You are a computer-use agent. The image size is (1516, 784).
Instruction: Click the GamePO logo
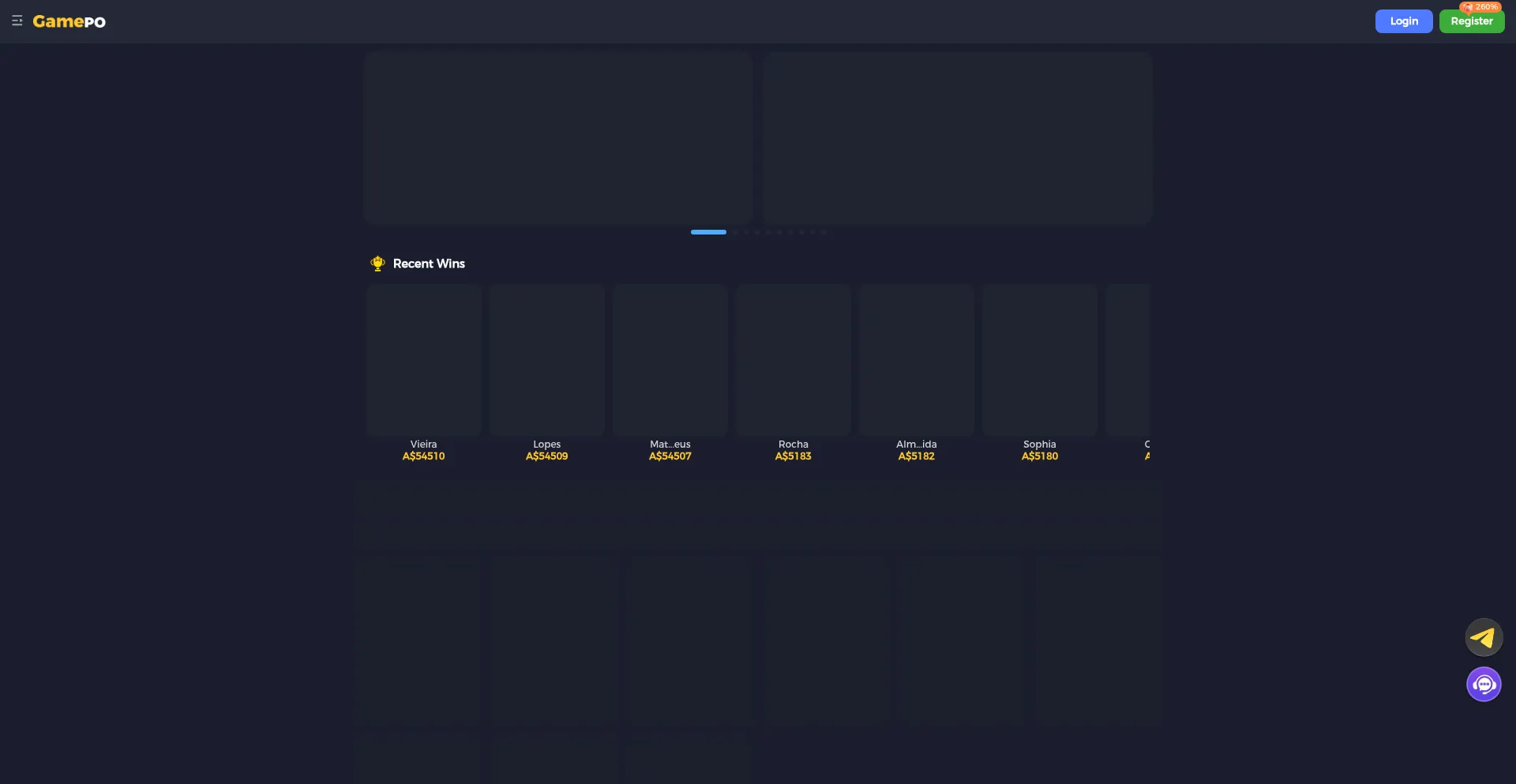69,21
